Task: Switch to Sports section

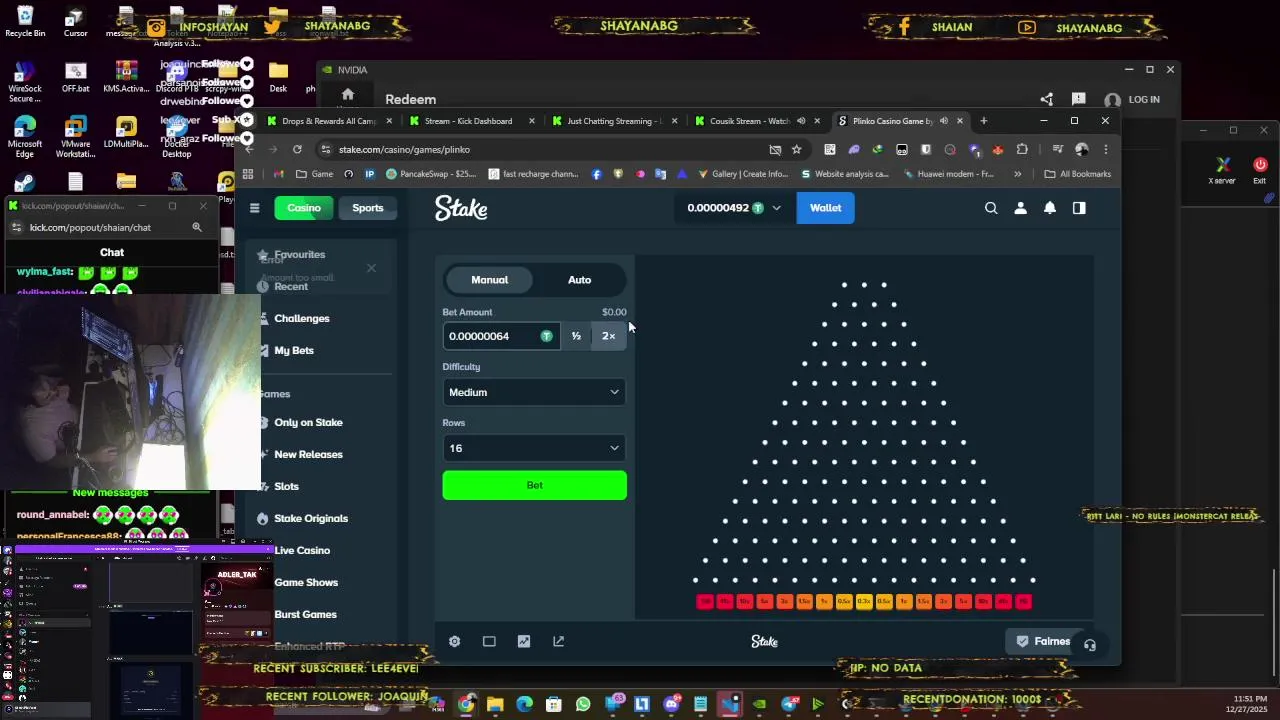Action: [x=367, y=208]
